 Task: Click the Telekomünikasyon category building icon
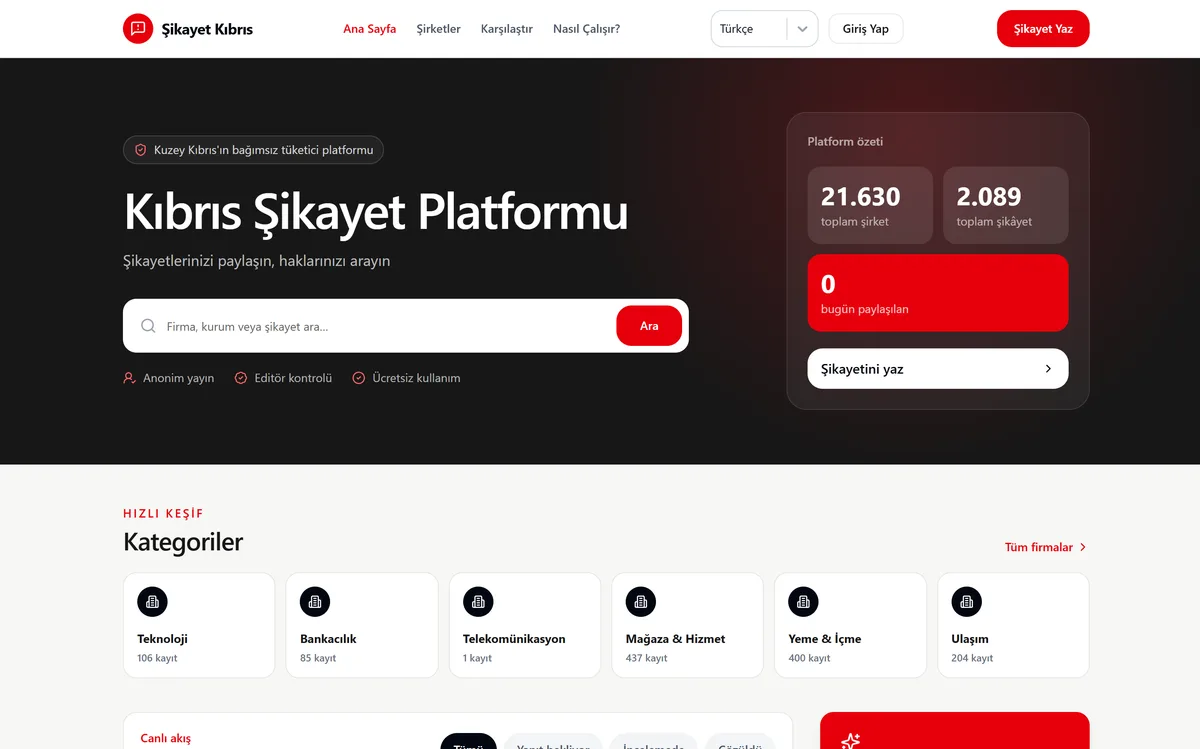(x=478, y=601)
